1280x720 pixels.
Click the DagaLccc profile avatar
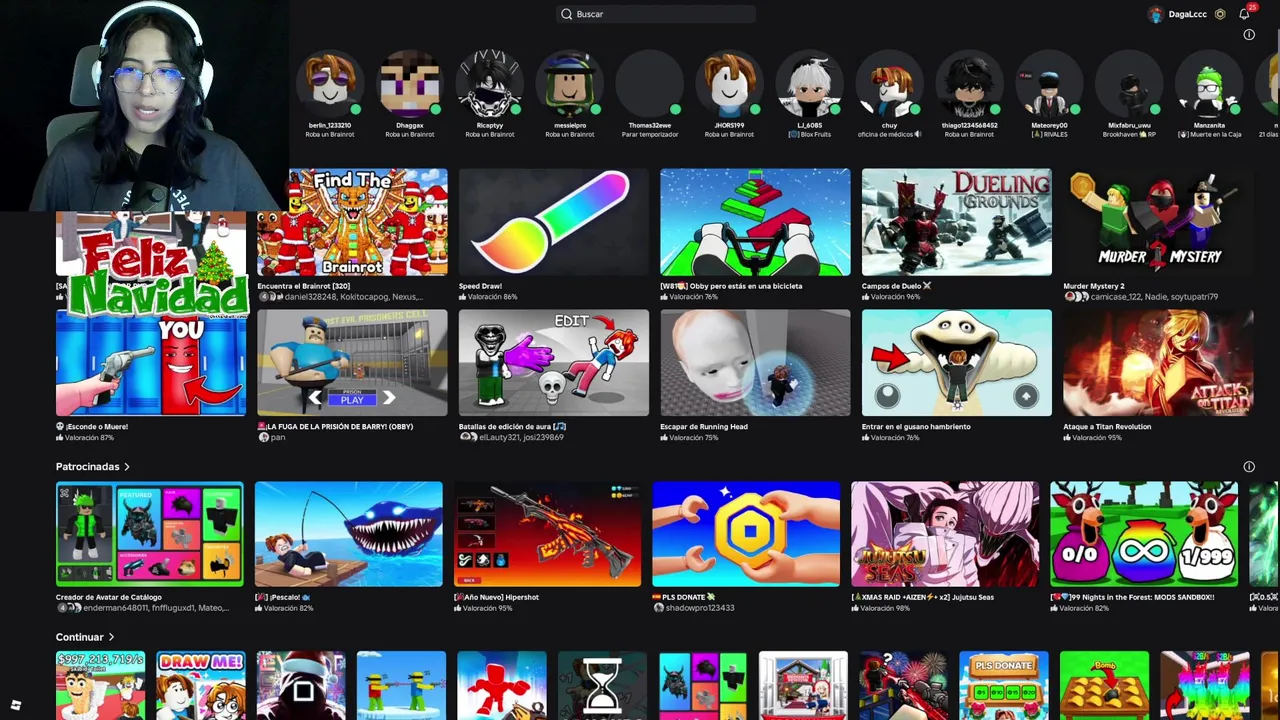click(x=1156, y=14)
